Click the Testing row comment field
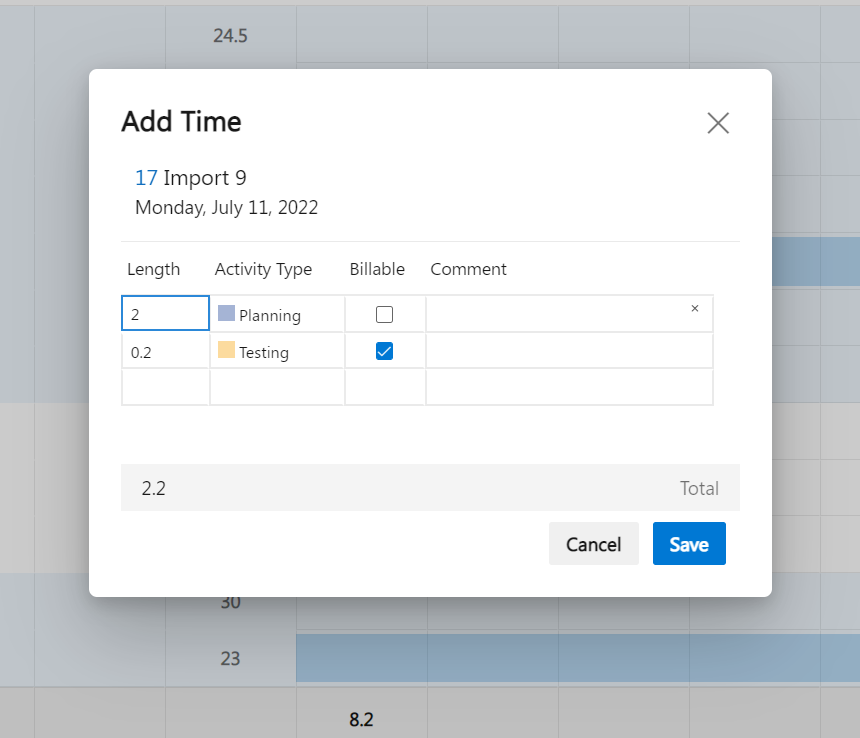This screenshot has width=860, height=738. [x=569, y=351]
